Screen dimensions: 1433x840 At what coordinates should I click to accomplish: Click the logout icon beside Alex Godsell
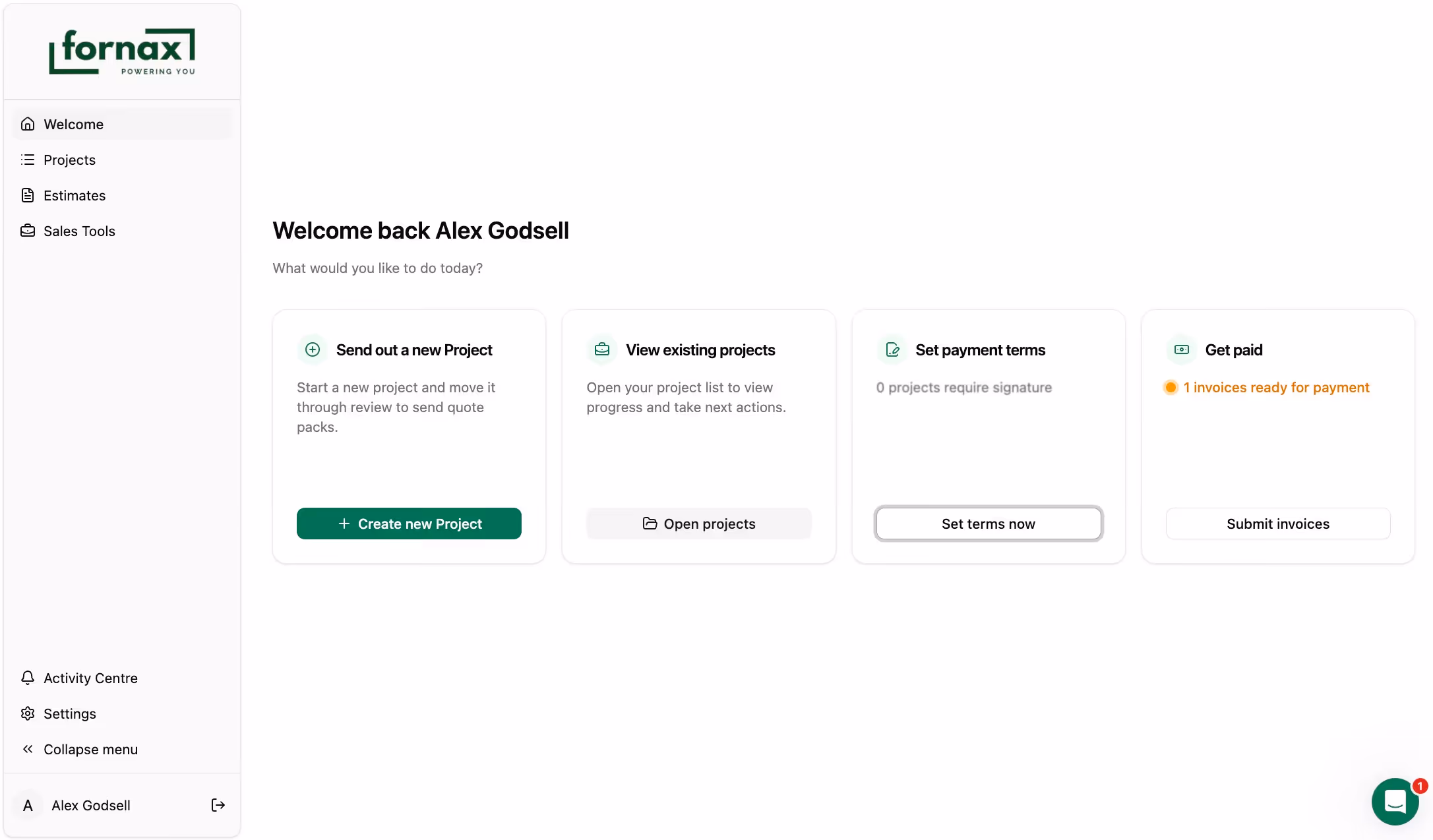click(x=218, y=805)
